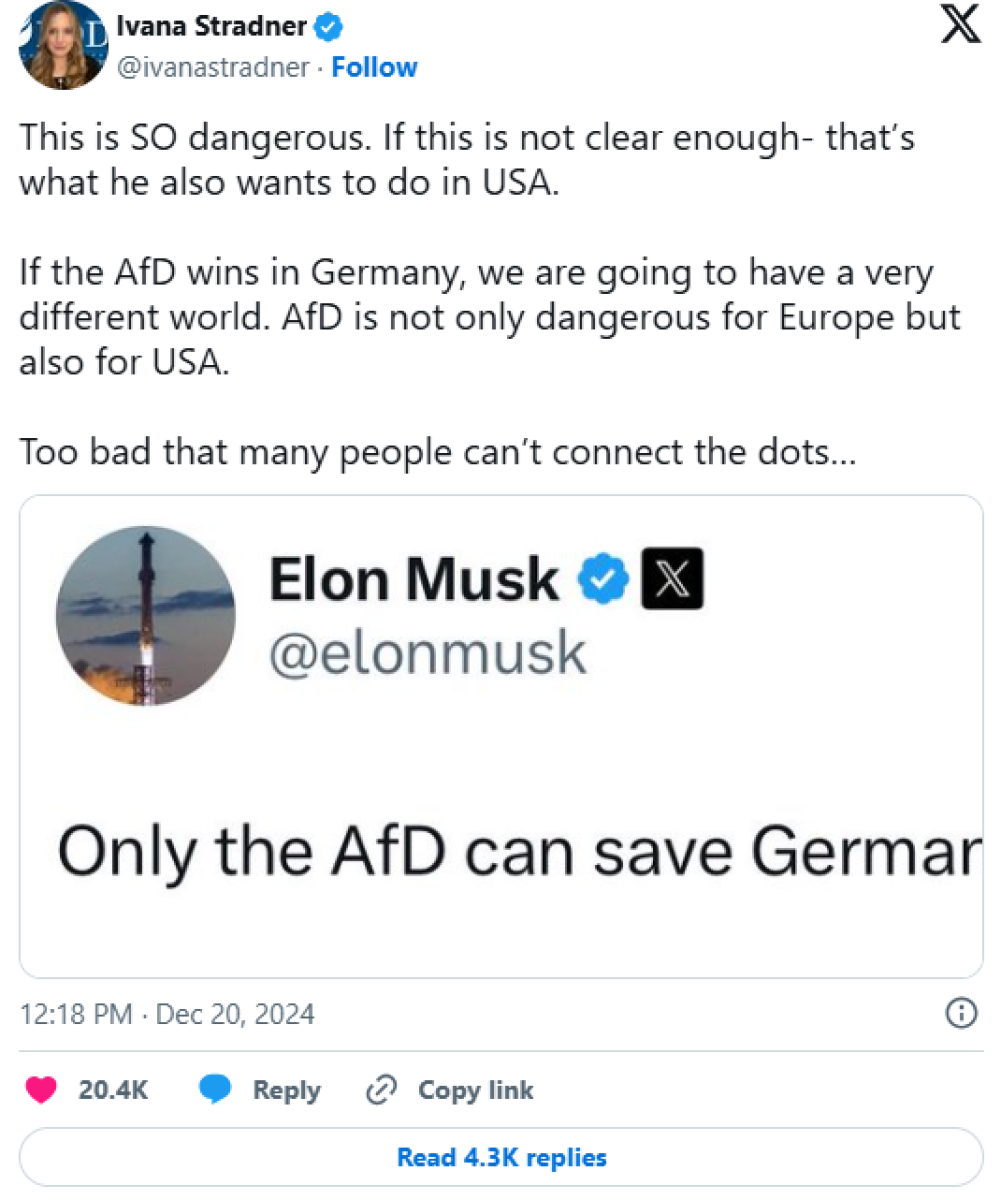Click the 20.4K likes count
This screenshot has height=1200, width=1001.
tap(113, 1090)
